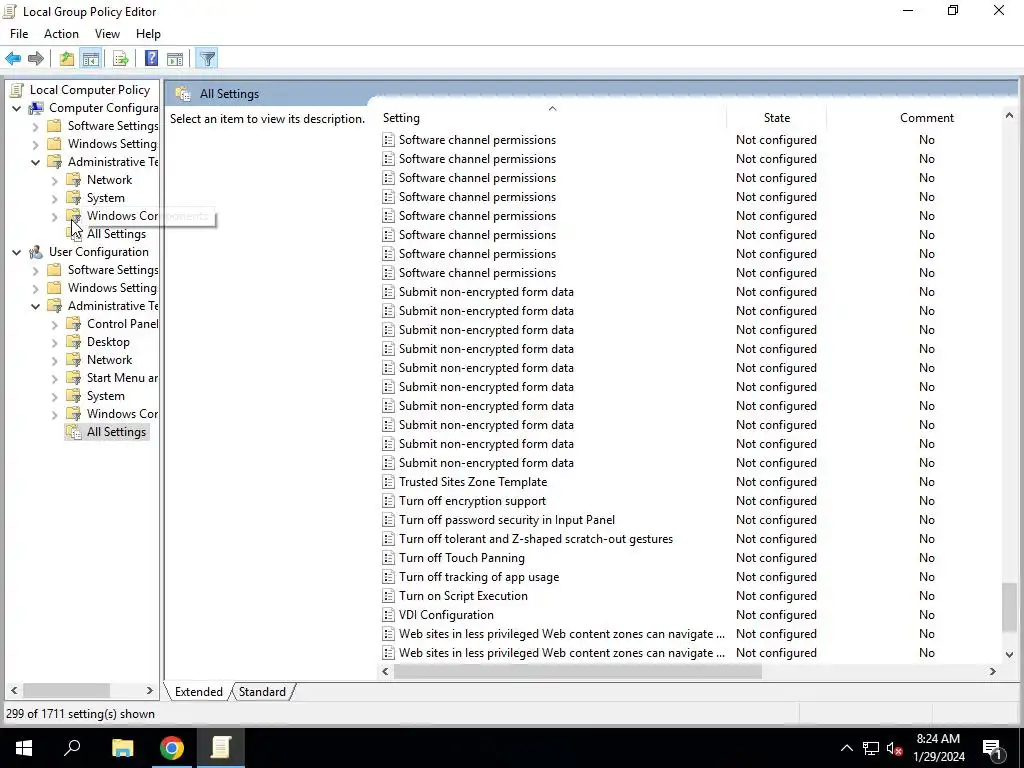This screenshot has height=768, width=1024.
Task: Toggle the Show/Hide Action Pane icon
Action: click(175, 59)
